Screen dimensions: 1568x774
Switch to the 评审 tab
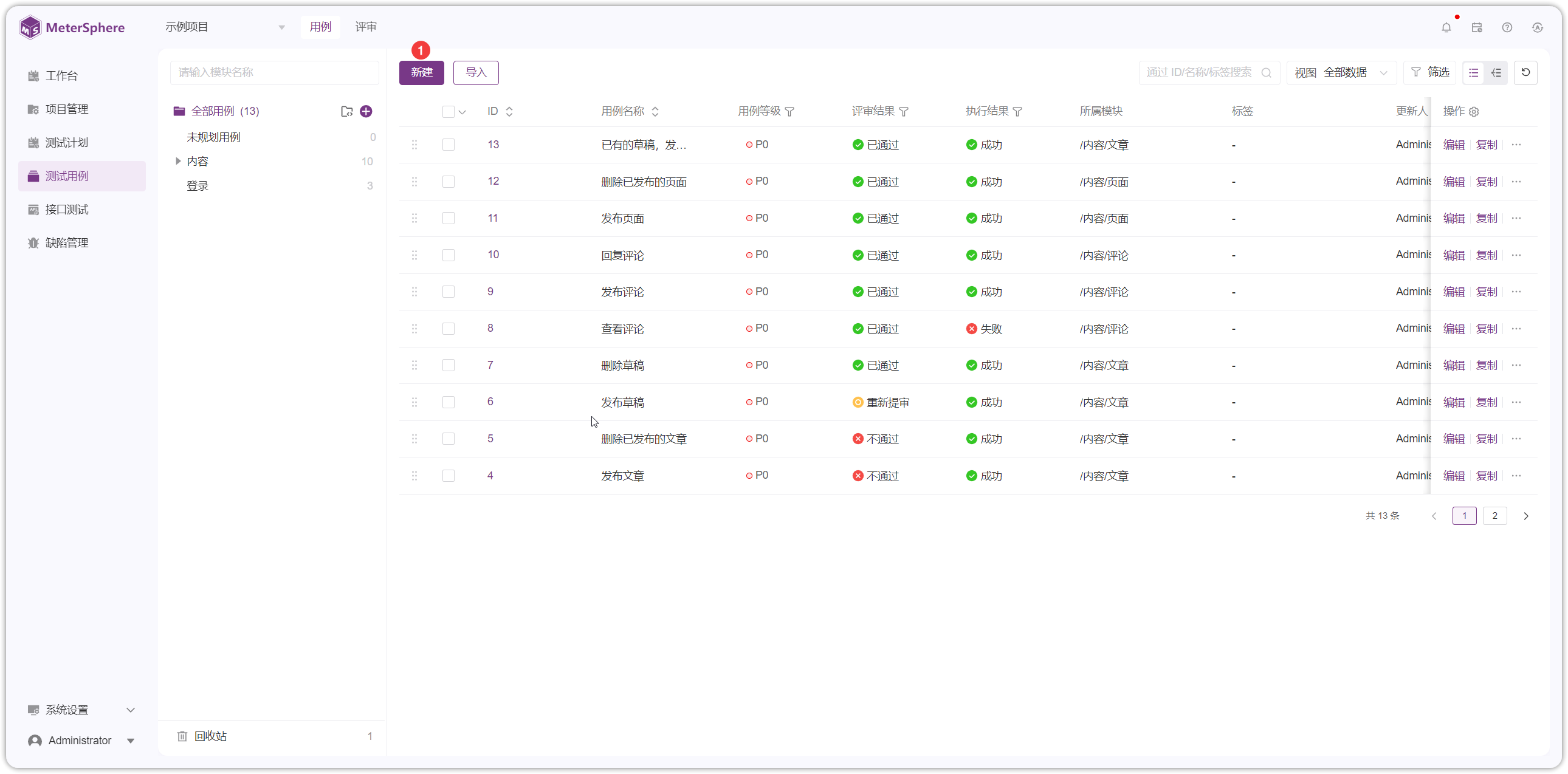pos(366,27)
